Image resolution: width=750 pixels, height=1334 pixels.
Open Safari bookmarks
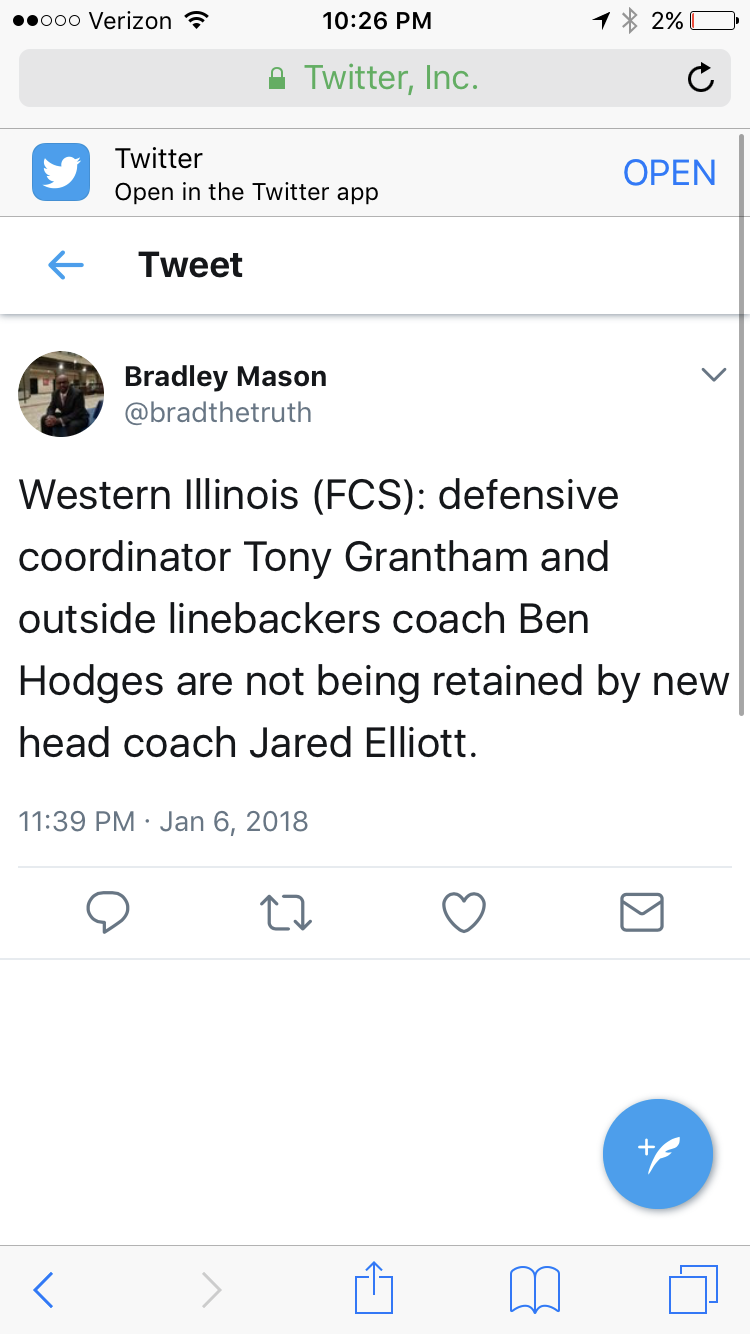[x=535, y=1288]
